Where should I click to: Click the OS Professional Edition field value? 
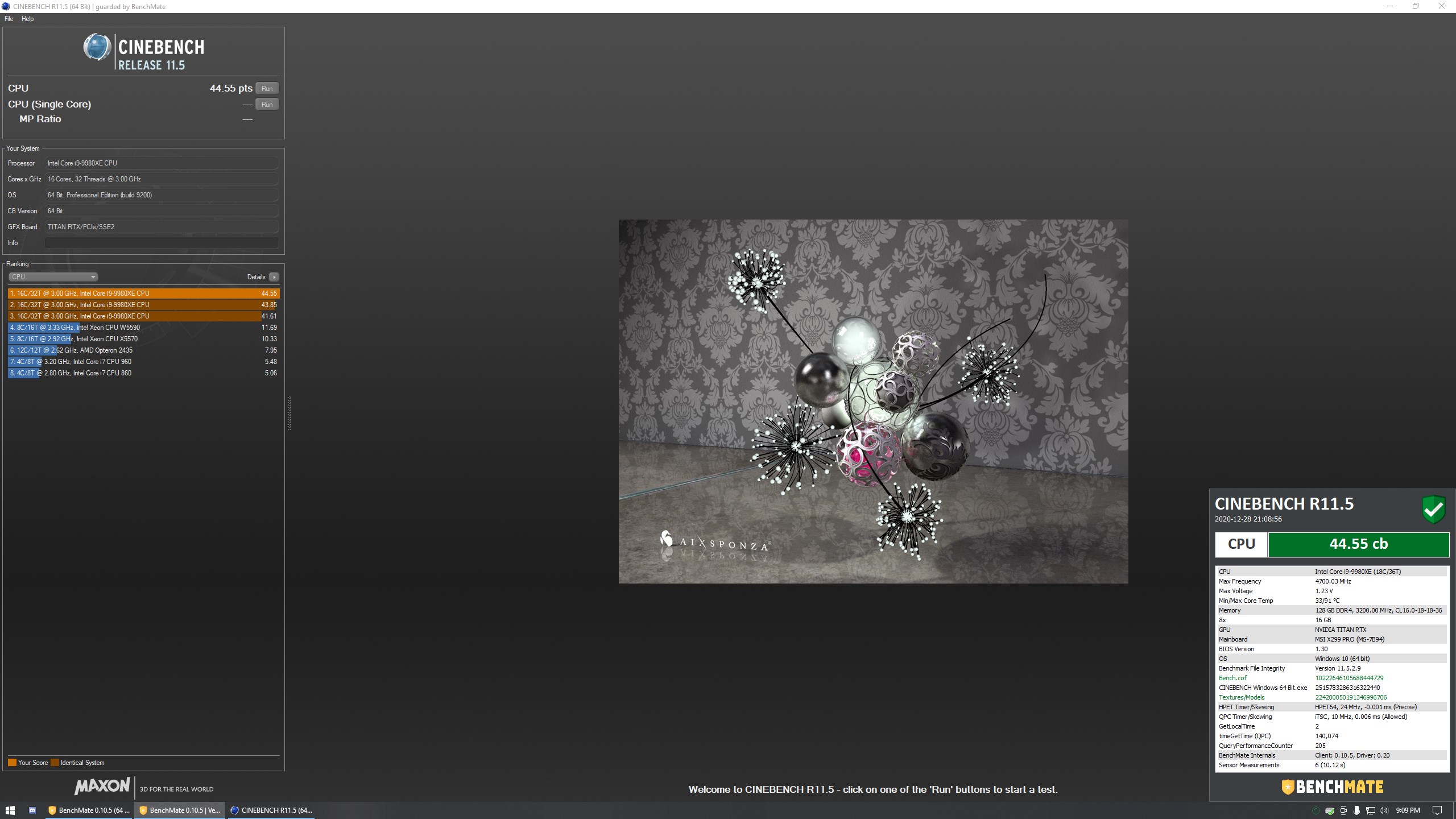162,195
